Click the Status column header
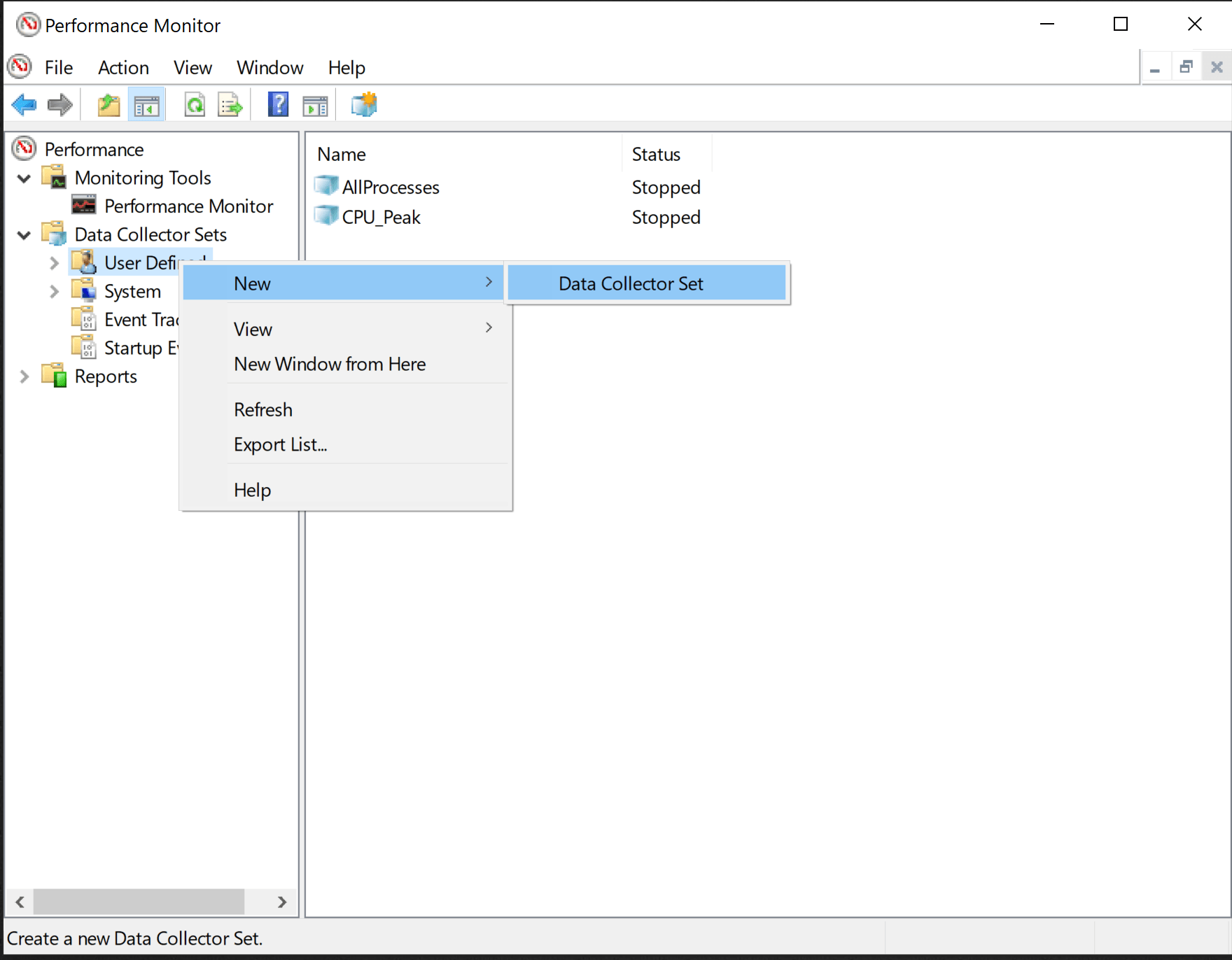Image resolution: width=1232 pixels, height=960 pixels. (x=656, y=155)
